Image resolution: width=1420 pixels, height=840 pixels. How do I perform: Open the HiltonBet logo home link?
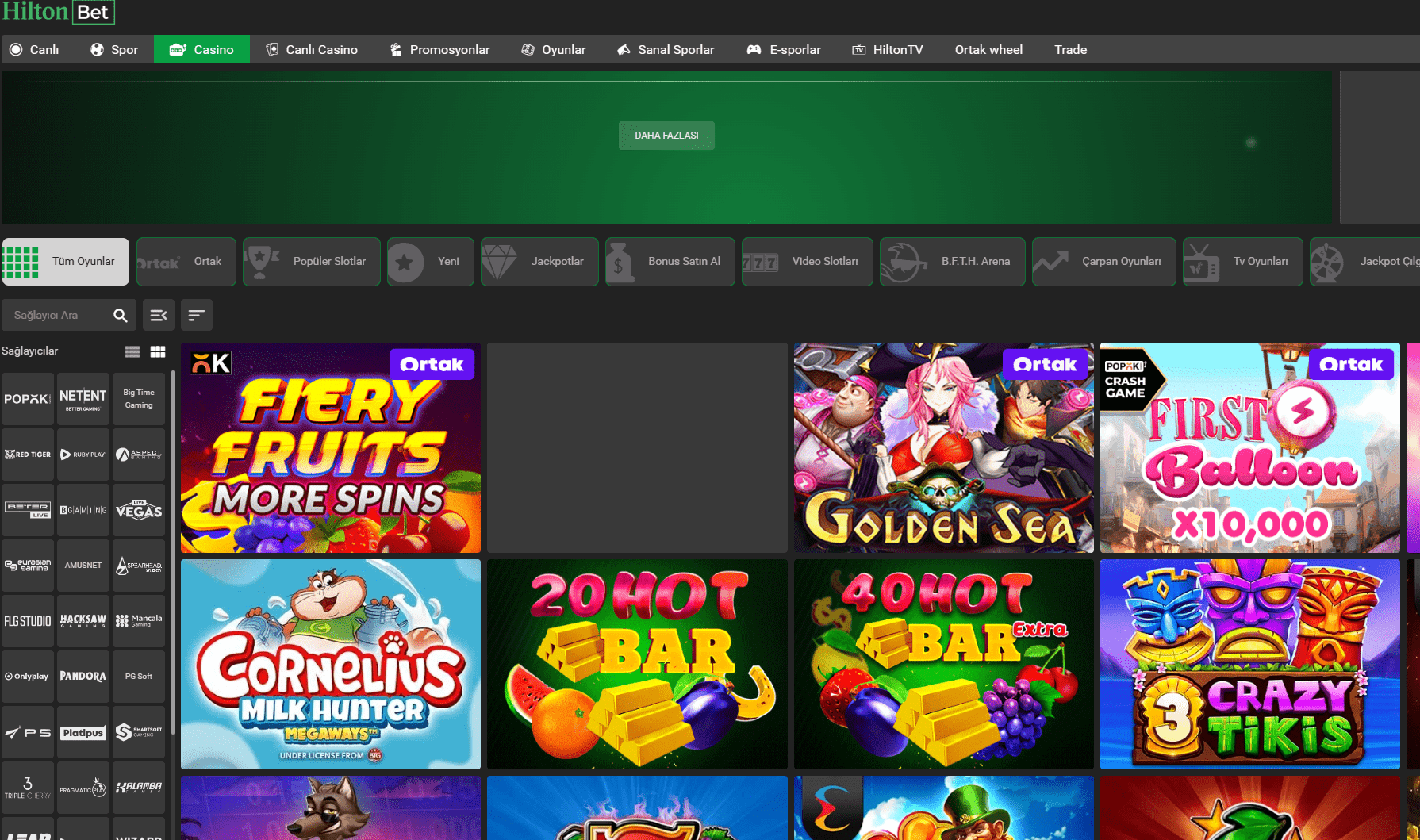[58, 12]
